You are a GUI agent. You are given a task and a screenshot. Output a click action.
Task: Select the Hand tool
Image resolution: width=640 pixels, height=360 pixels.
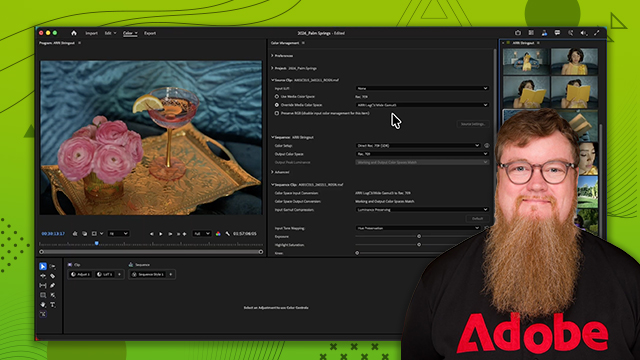43,304
